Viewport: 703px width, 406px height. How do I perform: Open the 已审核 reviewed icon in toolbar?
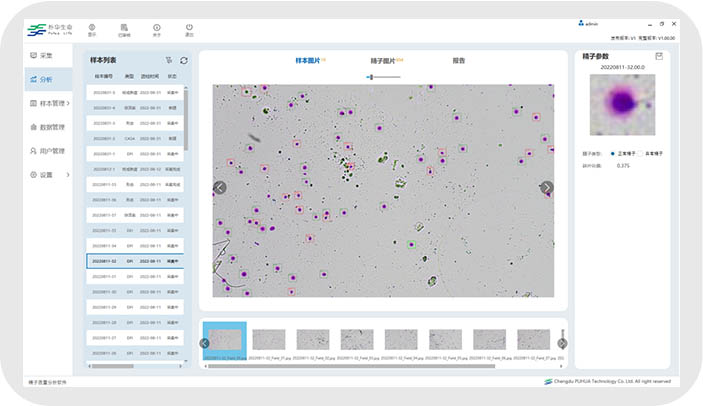123,29
